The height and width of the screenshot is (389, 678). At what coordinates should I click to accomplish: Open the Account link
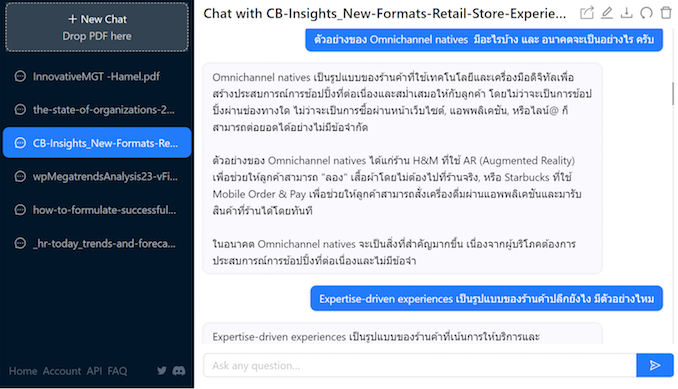62,371
